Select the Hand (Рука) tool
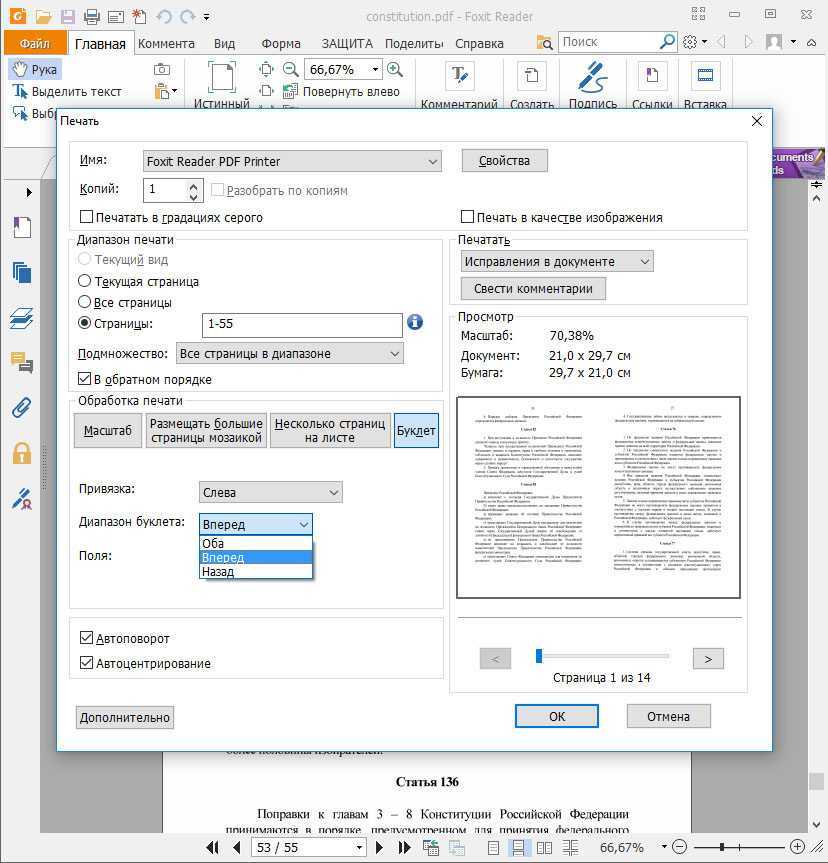Viewport: 828px width, 863px height. pos(35,69)
